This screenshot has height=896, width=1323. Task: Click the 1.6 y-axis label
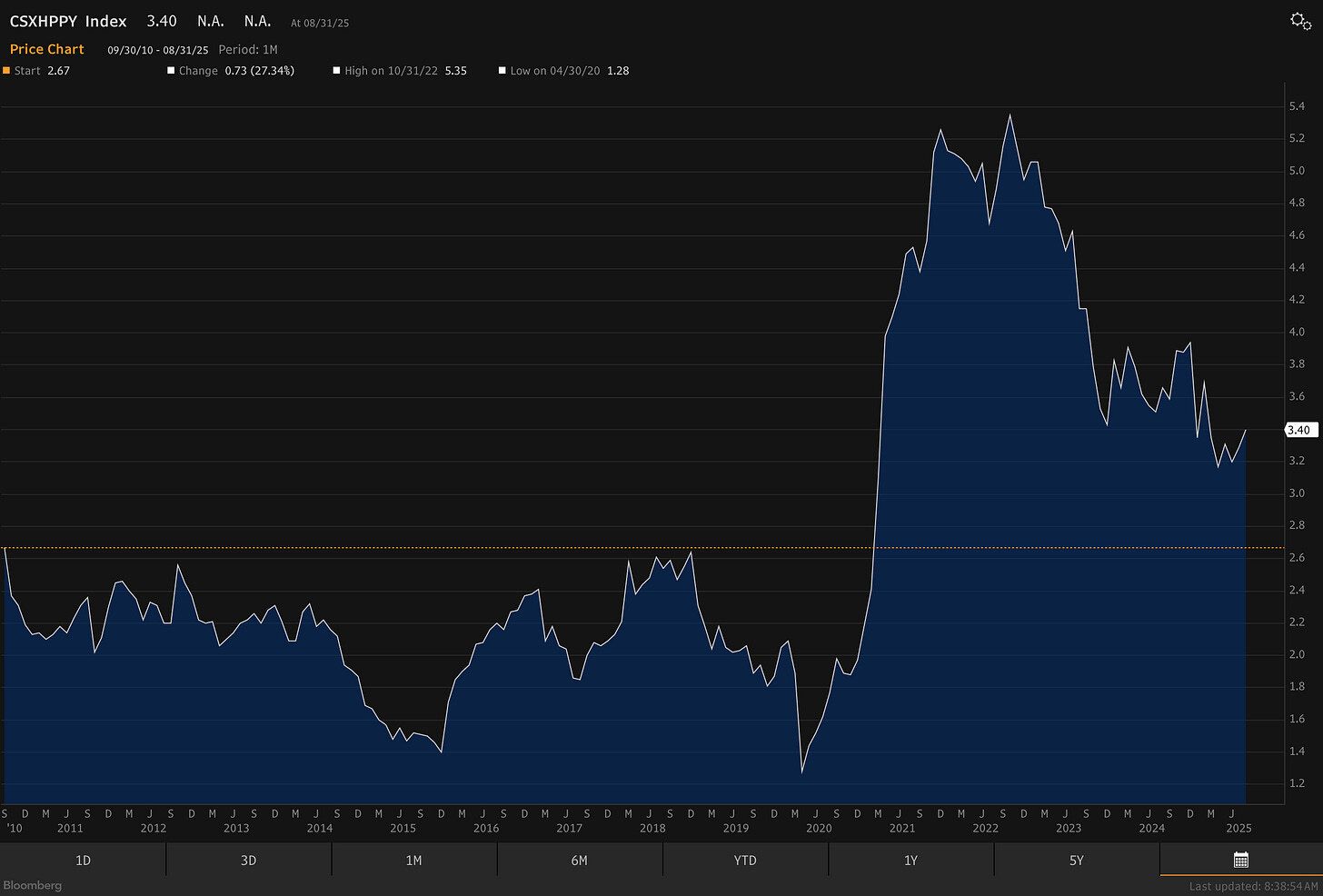(x=1297, y=719)
